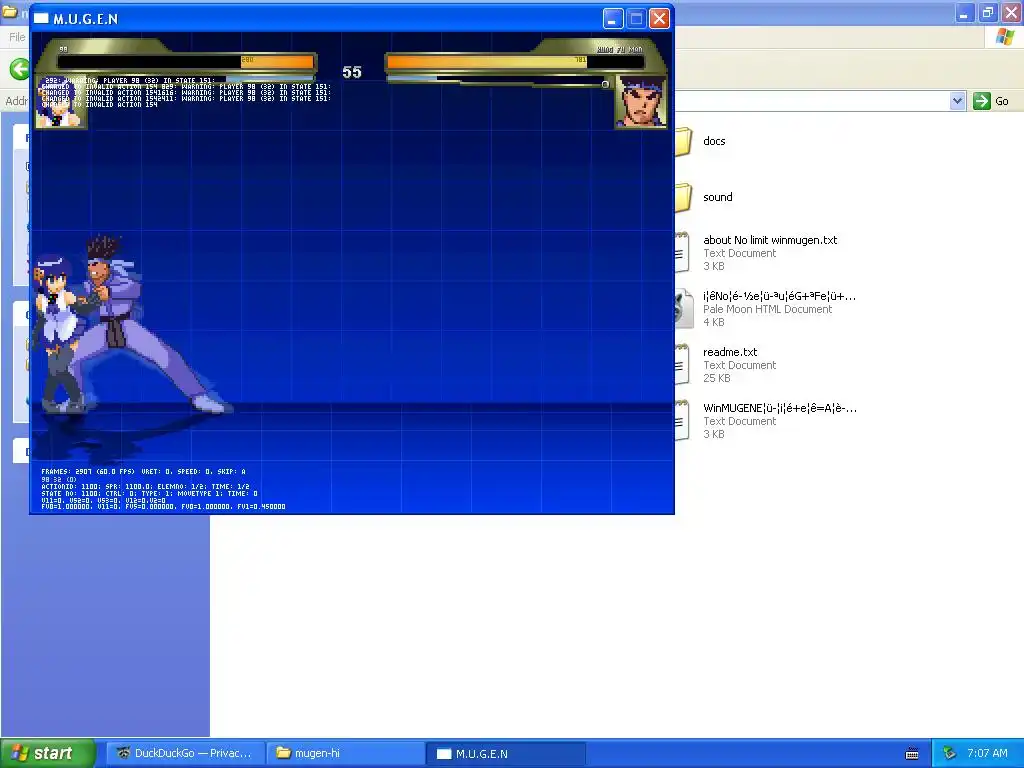This screenshot has height=768, width=1024.
Task: Click player one orange life bar
Action: point(278,62)
